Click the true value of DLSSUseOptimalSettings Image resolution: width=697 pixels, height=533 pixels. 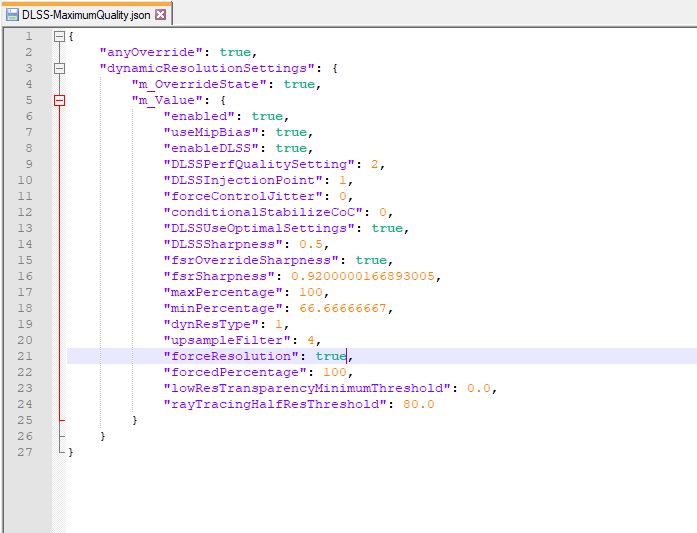click(x=387, y=228)
